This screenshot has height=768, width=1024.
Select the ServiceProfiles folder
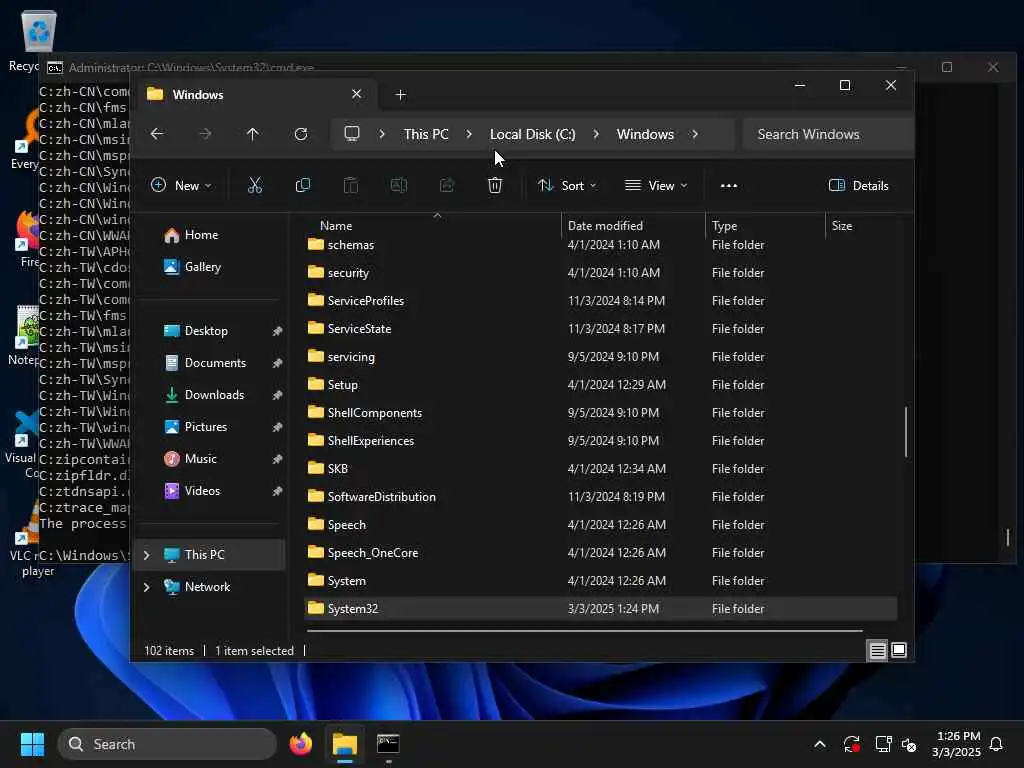(601, 301)
